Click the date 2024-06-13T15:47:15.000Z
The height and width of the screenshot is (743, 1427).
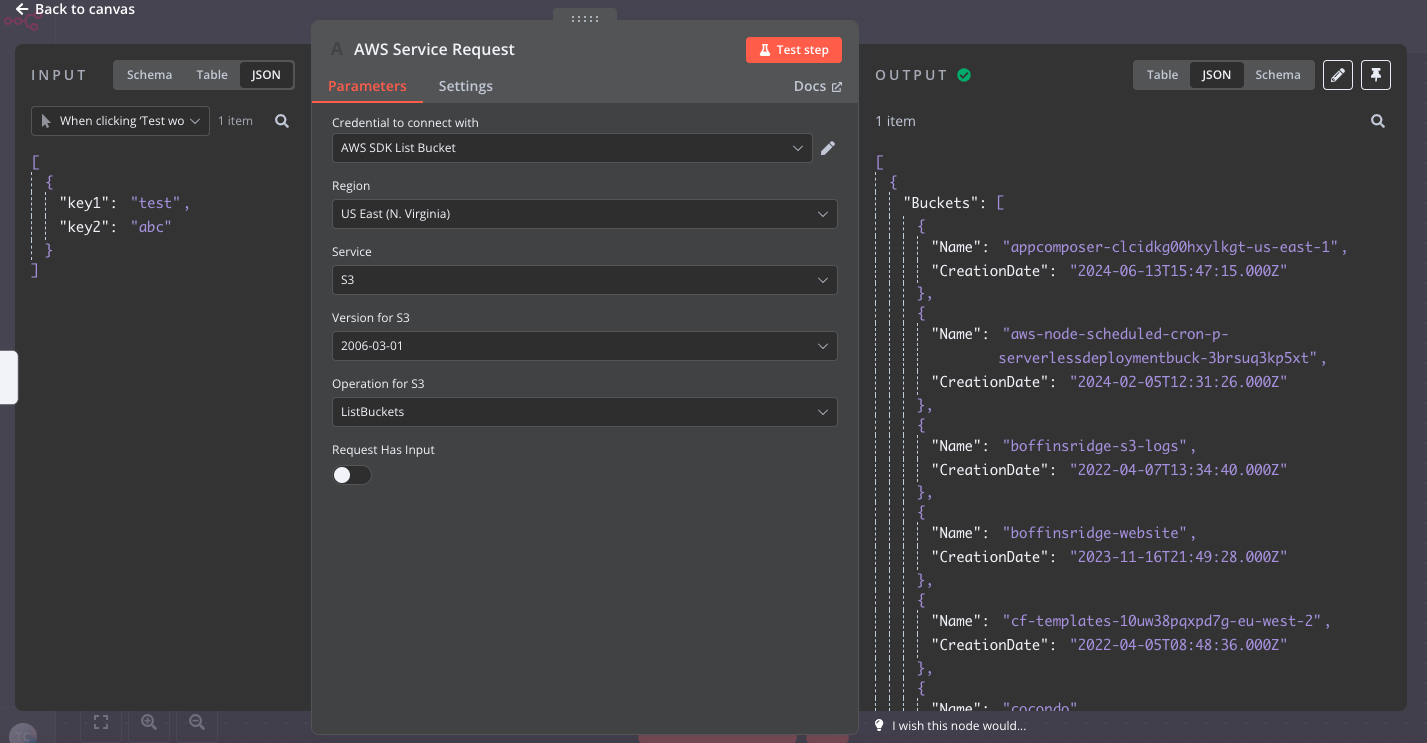click(1178, 271)
